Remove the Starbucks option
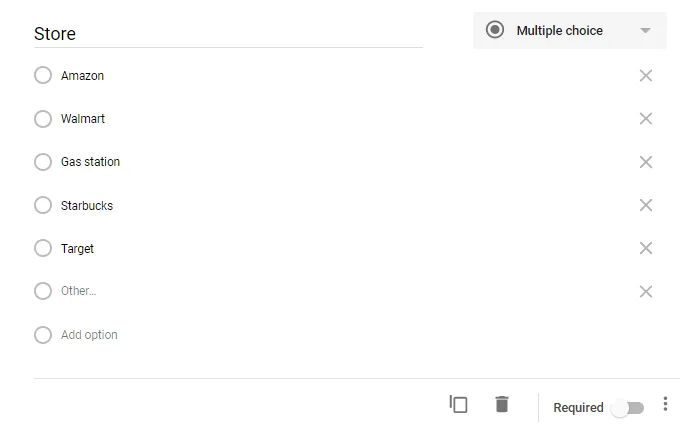This screenshot has height=432, width=680. coord(646,205)
